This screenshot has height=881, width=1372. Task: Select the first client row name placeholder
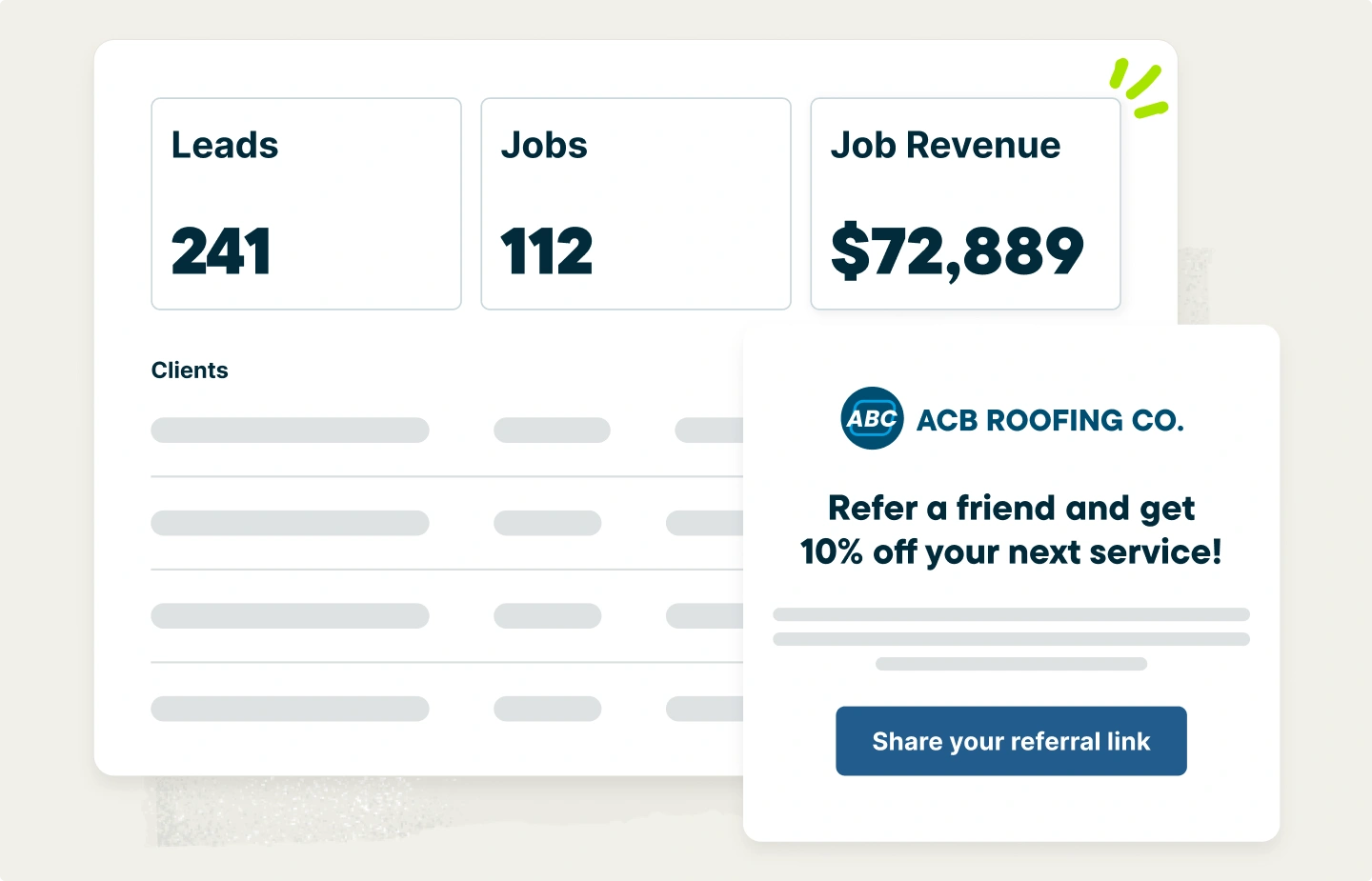click(x=290, y=430)
